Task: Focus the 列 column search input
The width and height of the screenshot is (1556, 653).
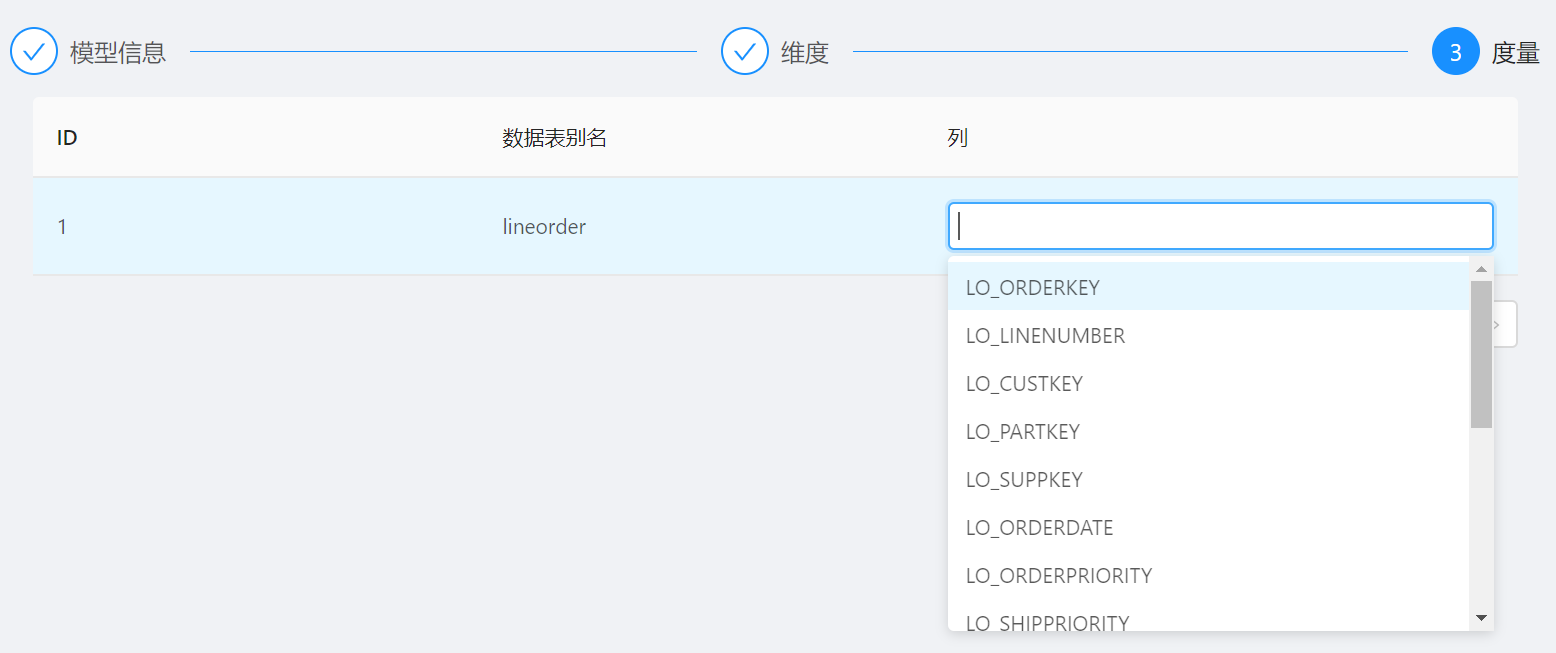Action: pos(1220,226)
